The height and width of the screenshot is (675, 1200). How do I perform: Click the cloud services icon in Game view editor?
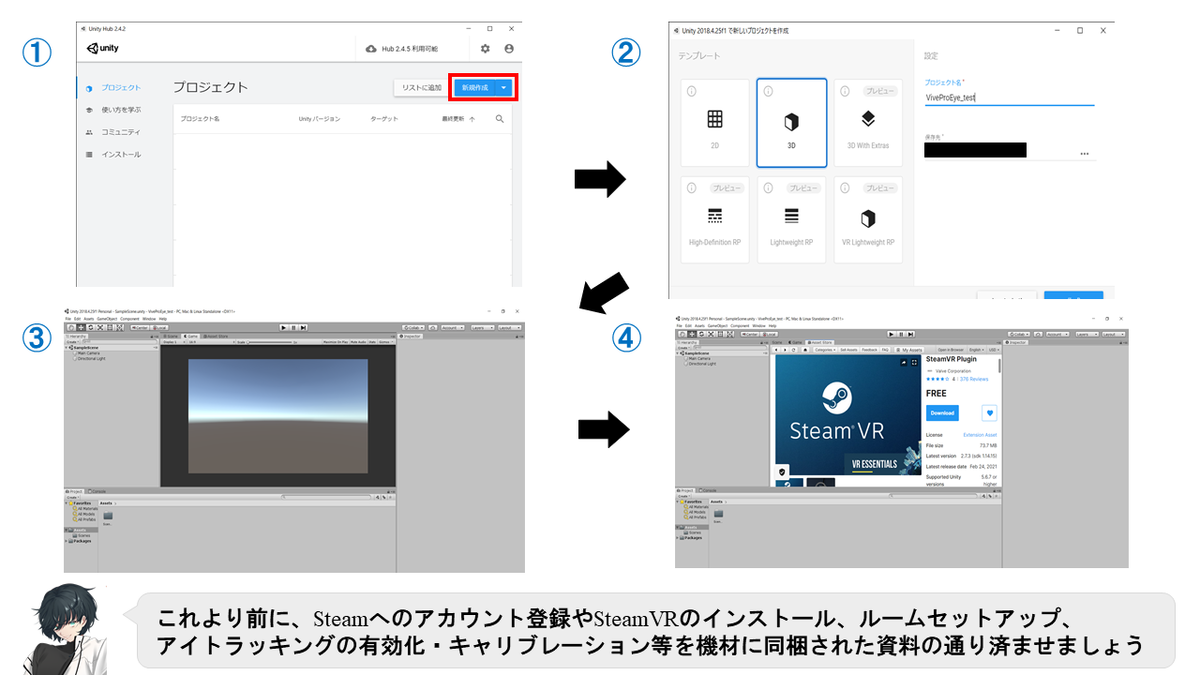pyautogui.click(x=433, y=328)
